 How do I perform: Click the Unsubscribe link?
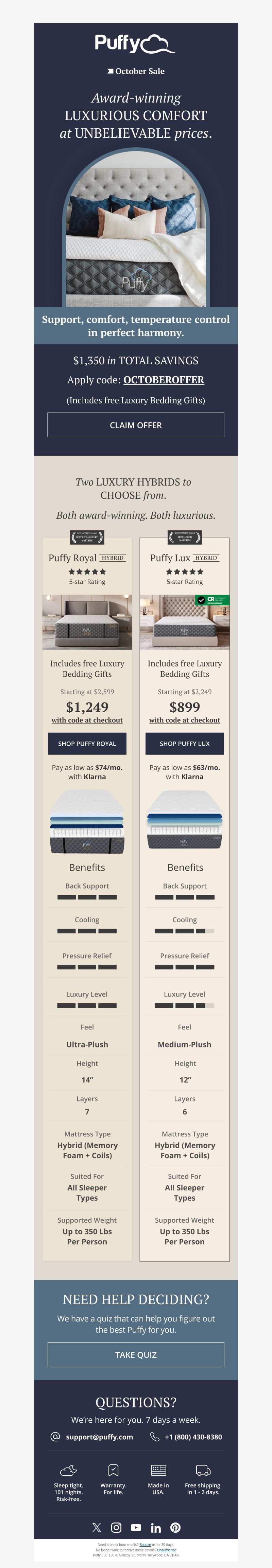click(167, 1550)
